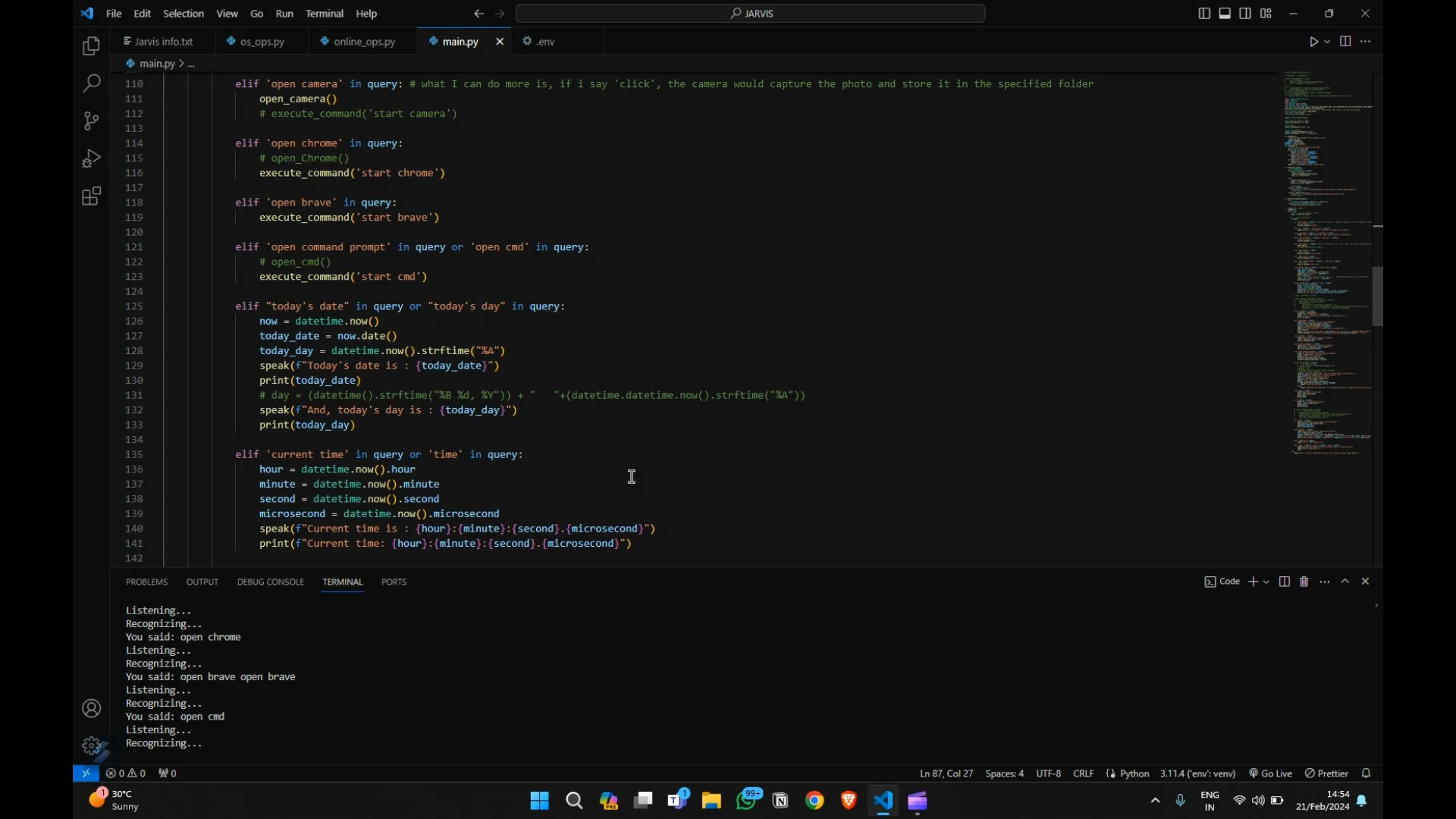Open the Search view in activity bar
The width and height of the screenshot is (1456, 819).
pyautogui.click(x=91, y=83)
